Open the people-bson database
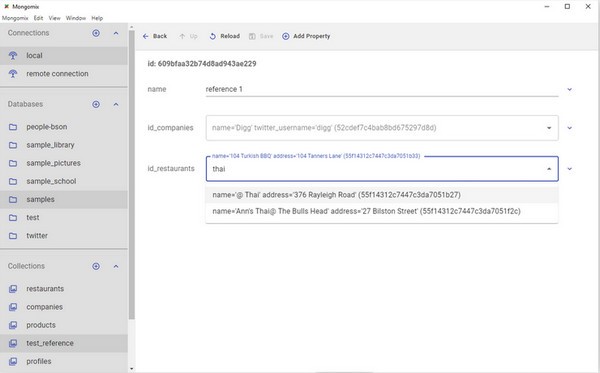 [64, 127]
